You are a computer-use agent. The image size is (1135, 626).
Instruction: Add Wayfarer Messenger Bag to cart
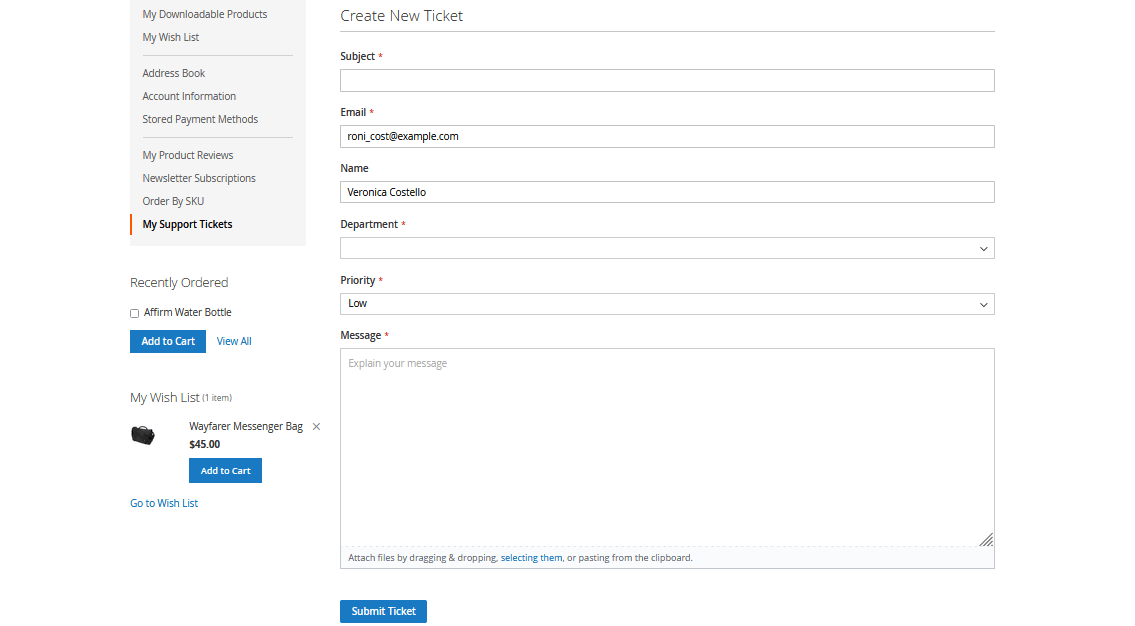pos(225,471)
